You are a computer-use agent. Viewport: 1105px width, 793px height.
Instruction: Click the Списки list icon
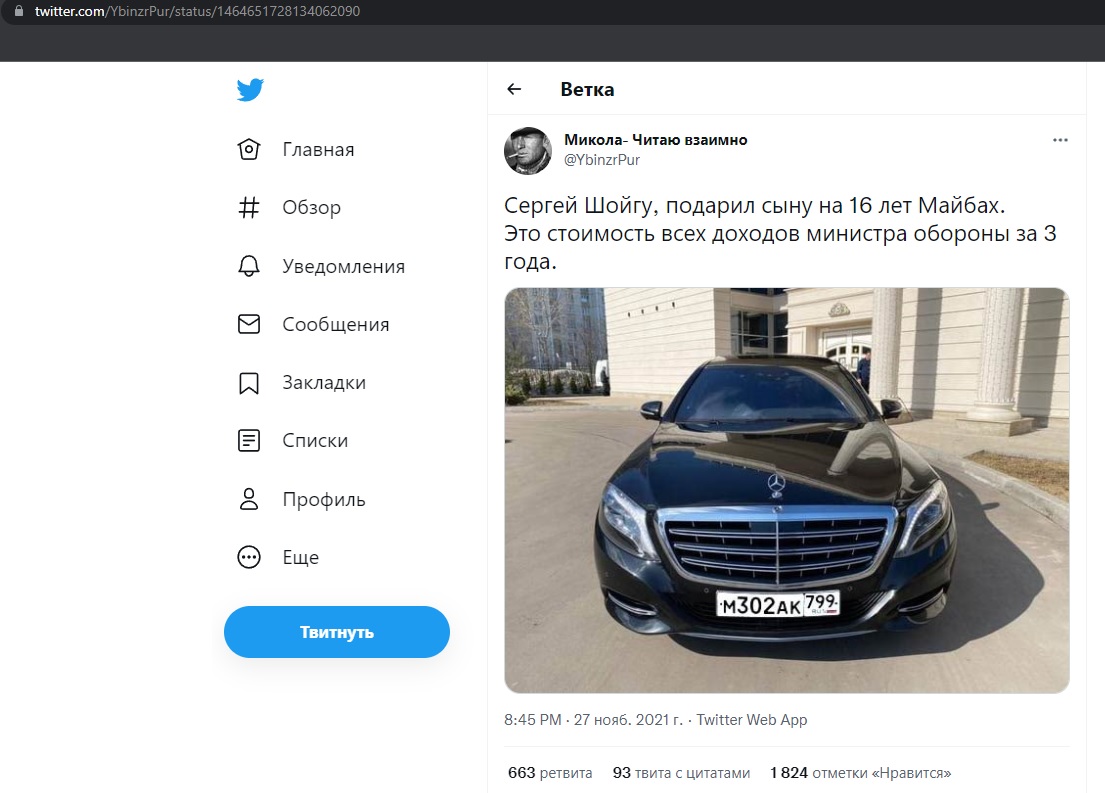point(248,441)
